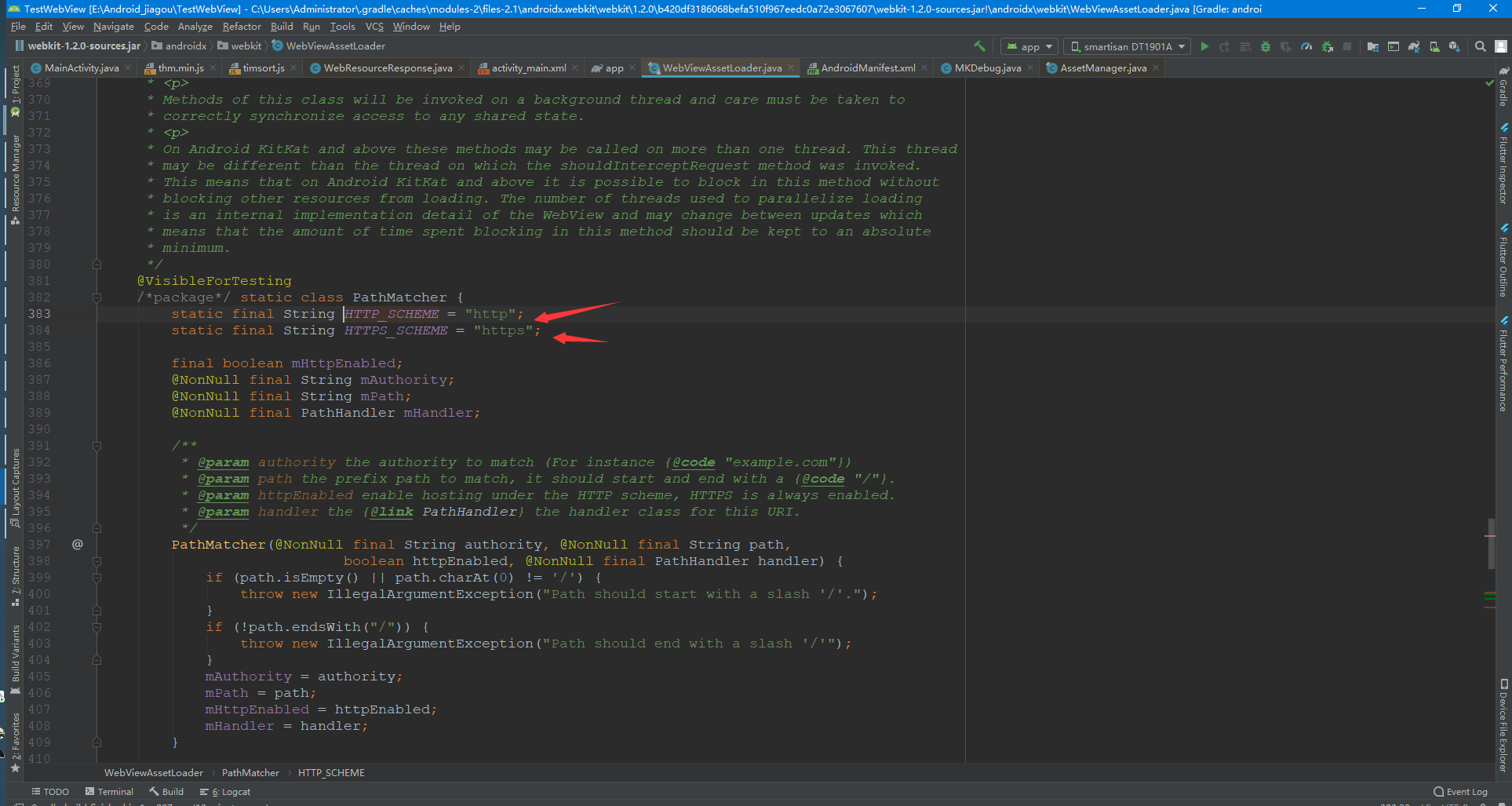Image resolution: width=1512 pixels, height=806 pixels.
Task: Close the thm.min.js tab
Action: [212, 68]
